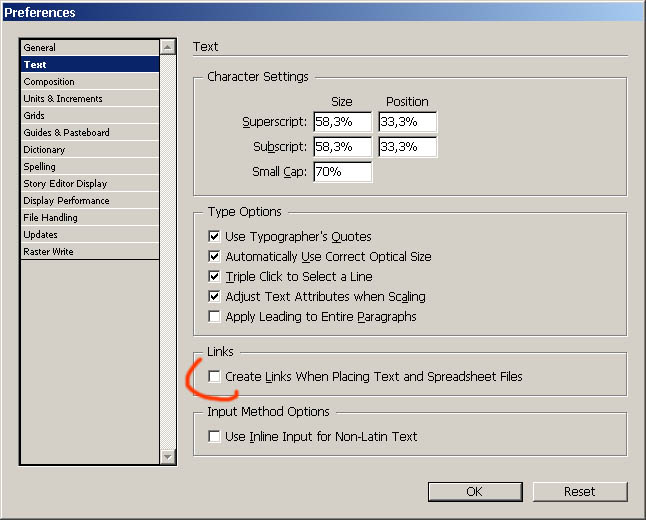This screenshot has height=520, width=646.
Task: Open Guides & Pasteboard preferences
Action: click(90, 132)
